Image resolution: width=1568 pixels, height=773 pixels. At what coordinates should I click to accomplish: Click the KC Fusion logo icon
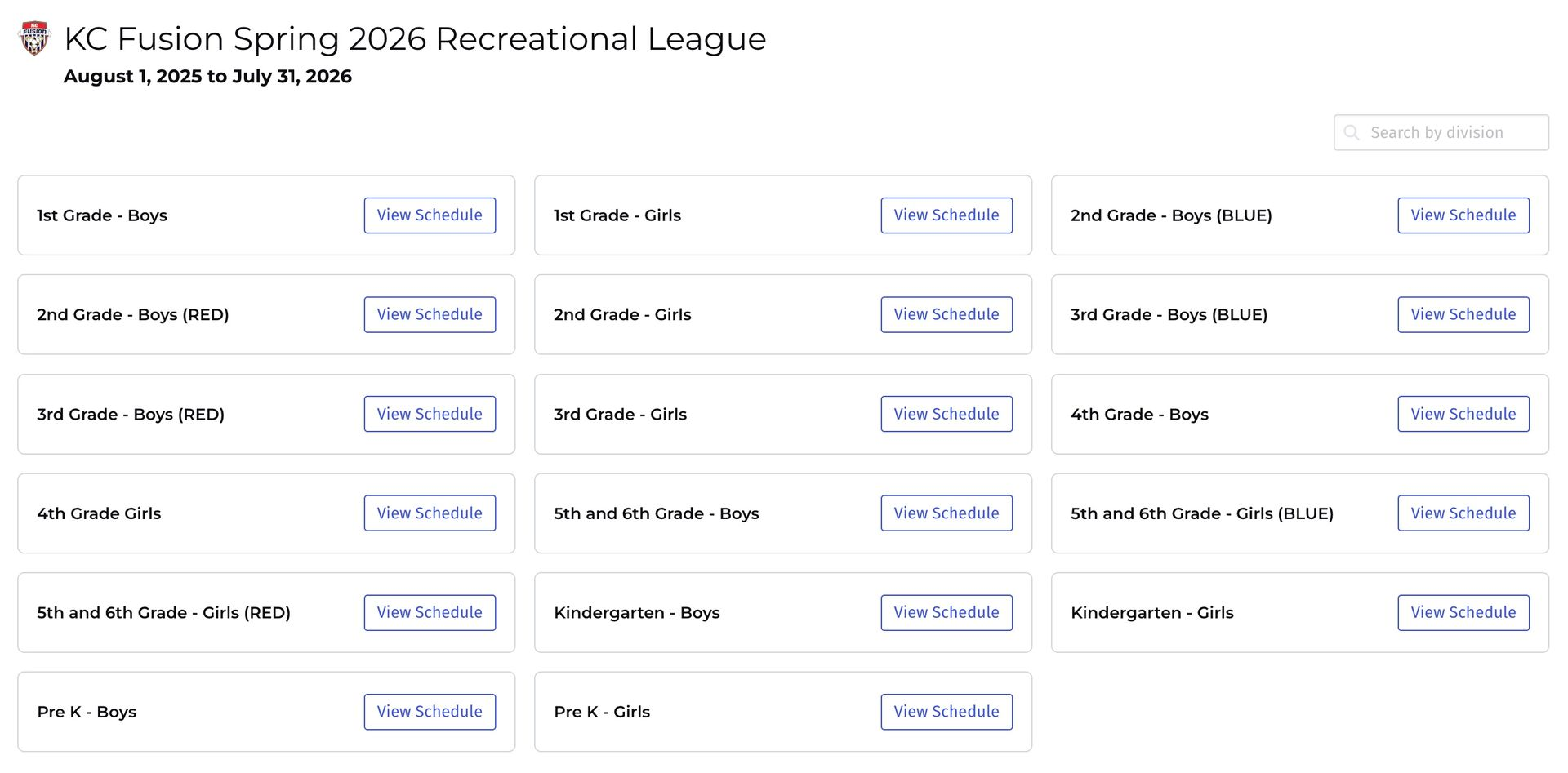tap(34, 38)
